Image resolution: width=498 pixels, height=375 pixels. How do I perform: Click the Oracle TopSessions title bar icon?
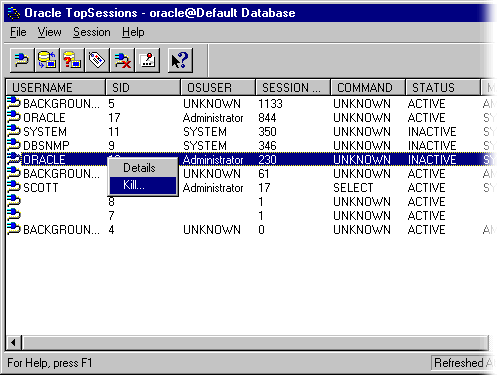[x=14, y=13]
